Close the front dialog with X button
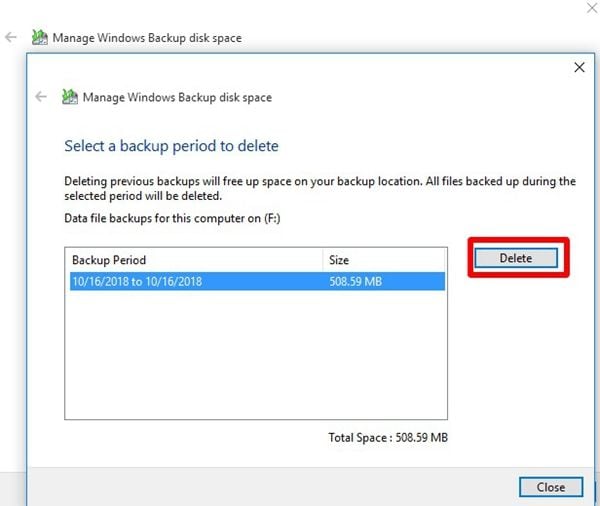600x506 pixels. (579, 67)
